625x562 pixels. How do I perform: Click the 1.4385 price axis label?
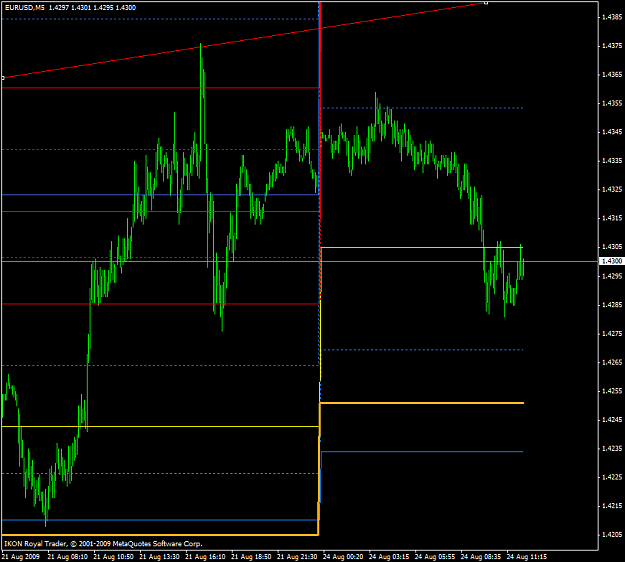point(612,17)
